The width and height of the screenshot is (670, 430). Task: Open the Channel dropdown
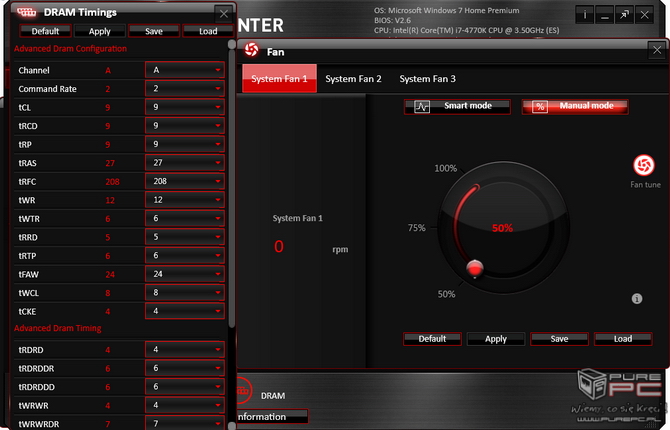coord(185,70)
